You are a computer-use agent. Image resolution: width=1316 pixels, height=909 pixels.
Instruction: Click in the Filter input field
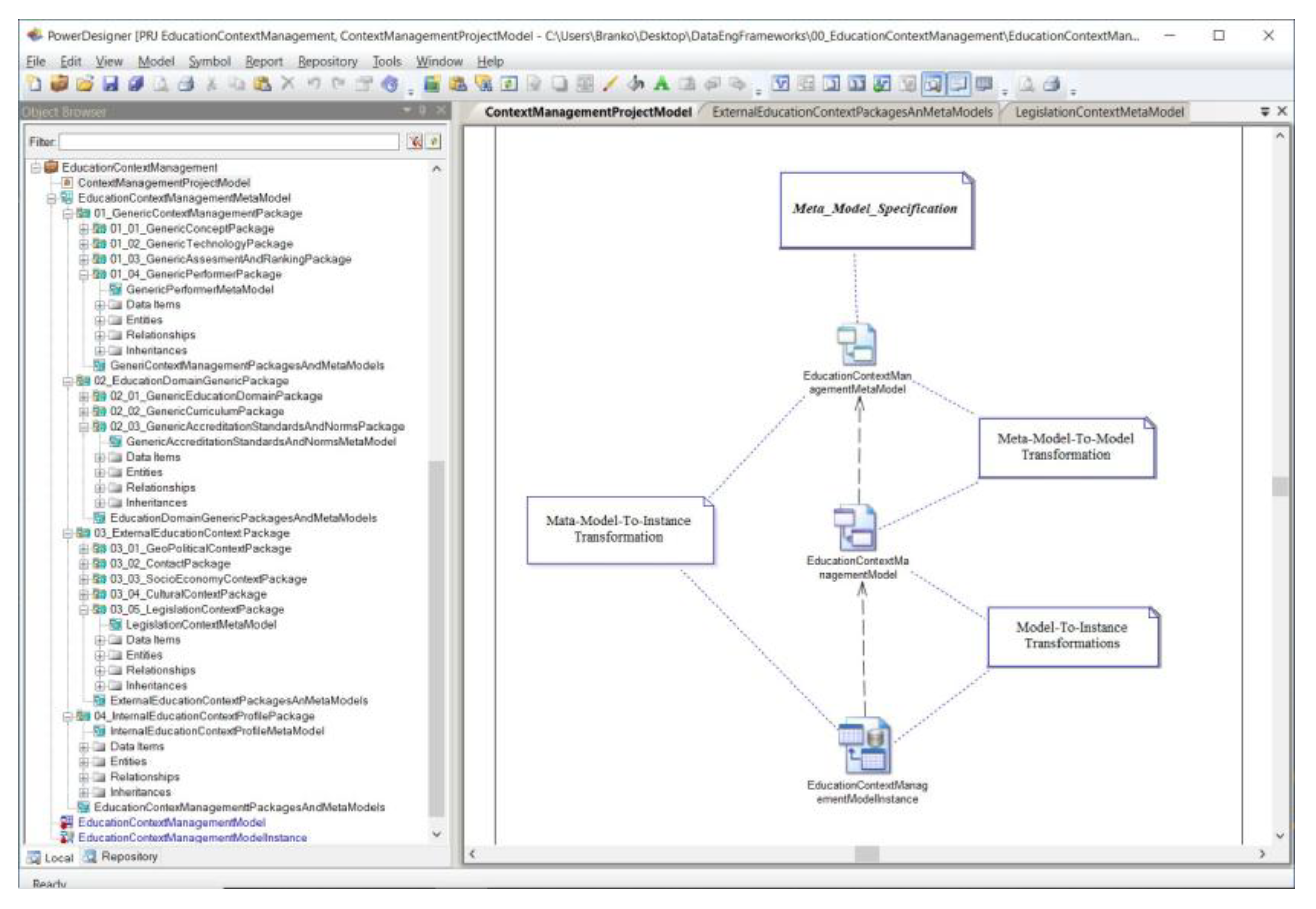pyautogui.click(x=229, y=142)
